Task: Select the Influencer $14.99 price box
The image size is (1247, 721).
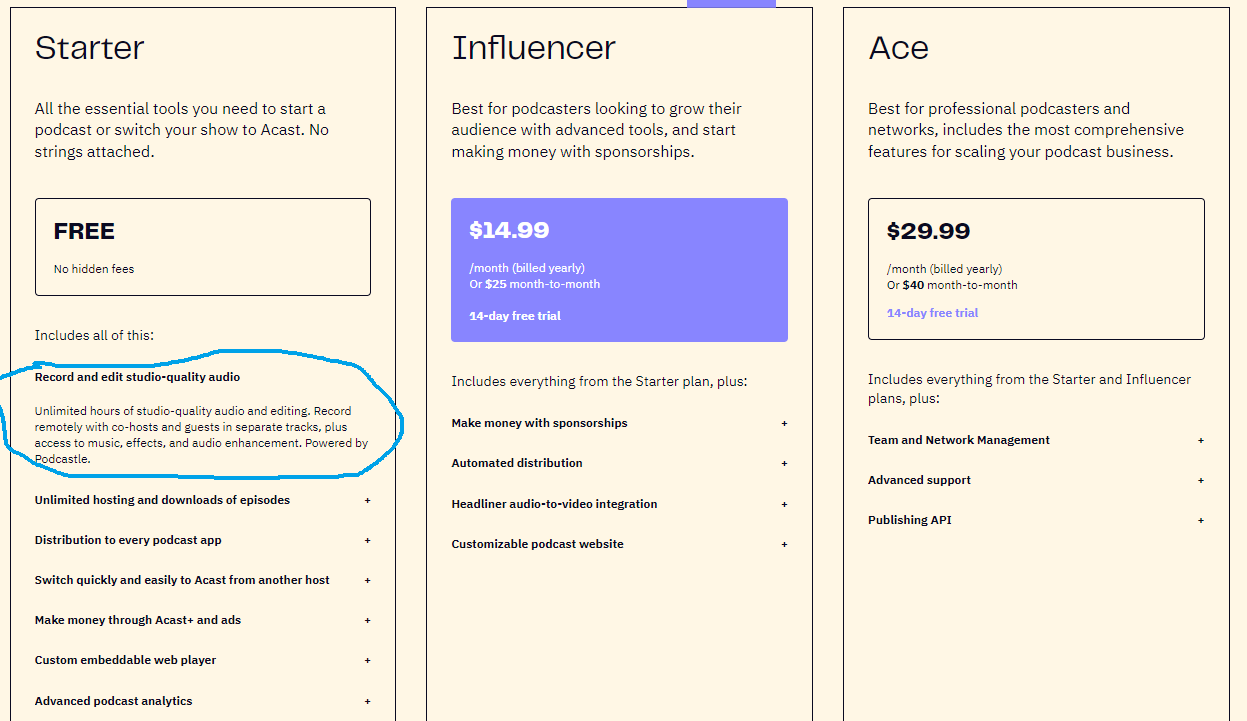Action: 619,269
